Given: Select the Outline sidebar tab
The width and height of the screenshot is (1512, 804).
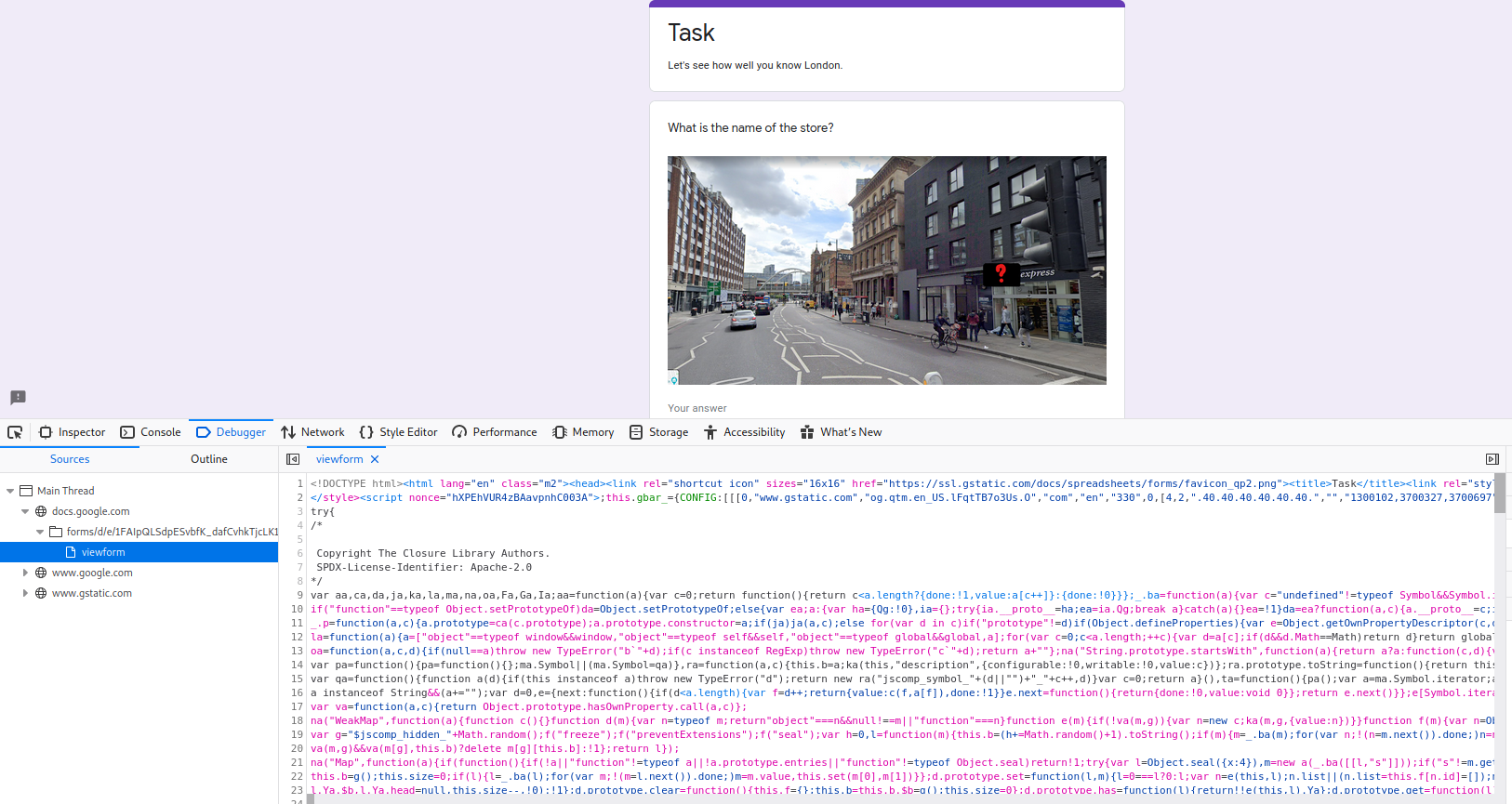Looking at the screenshot, I should [x=209, y=459].
